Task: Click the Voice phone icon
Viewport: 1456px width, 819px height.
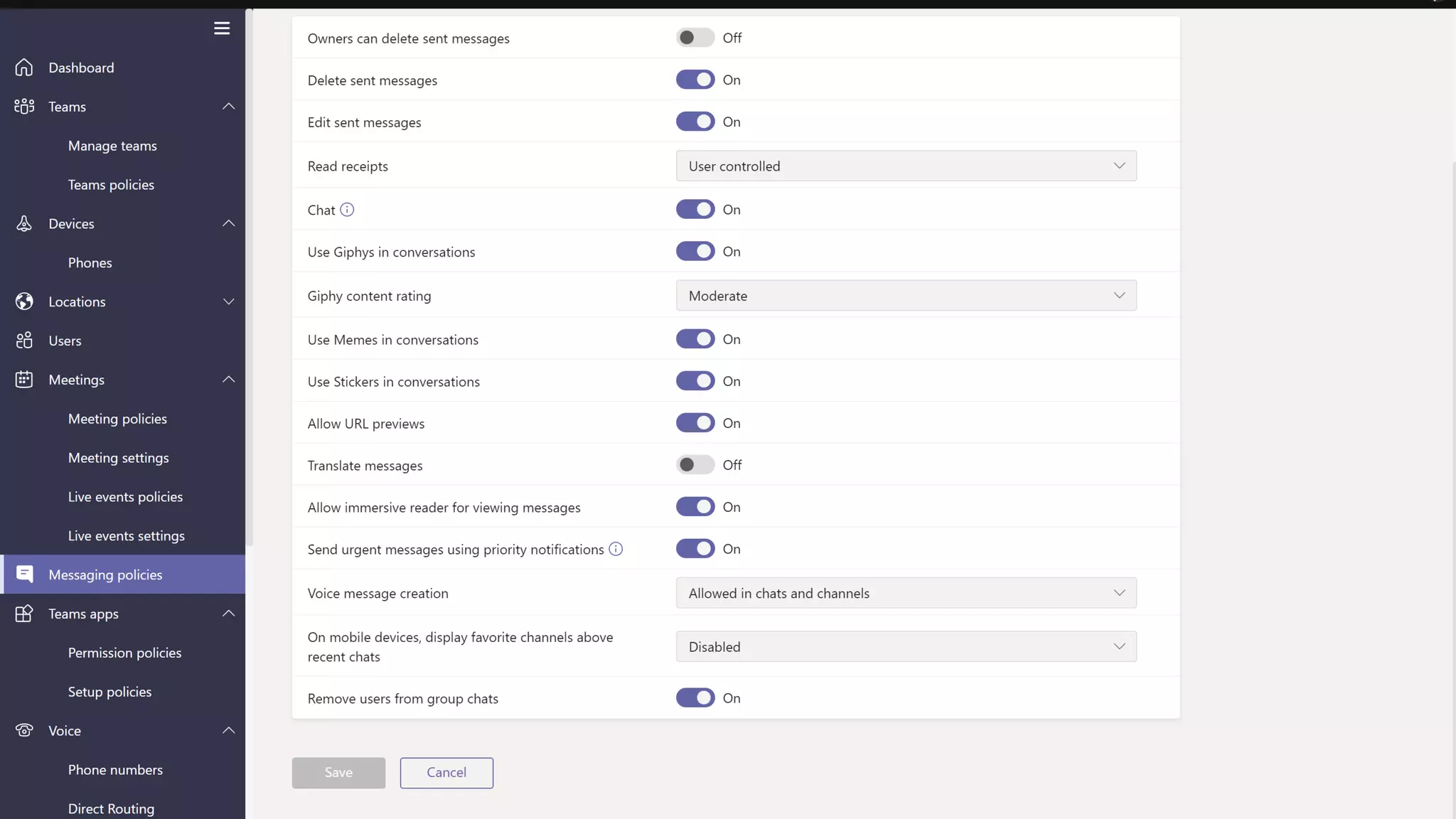Action: pyautogui.click(x=24, y=731)
